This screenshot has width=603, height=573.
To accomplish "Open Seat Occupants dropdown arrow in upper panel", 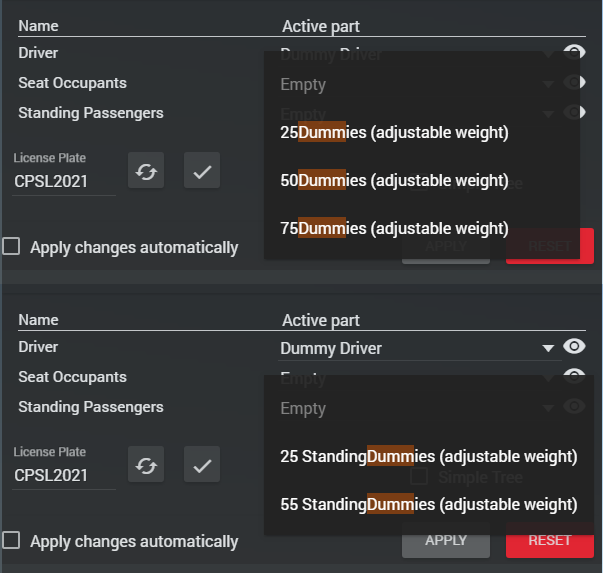I will [x=548, y=85].
